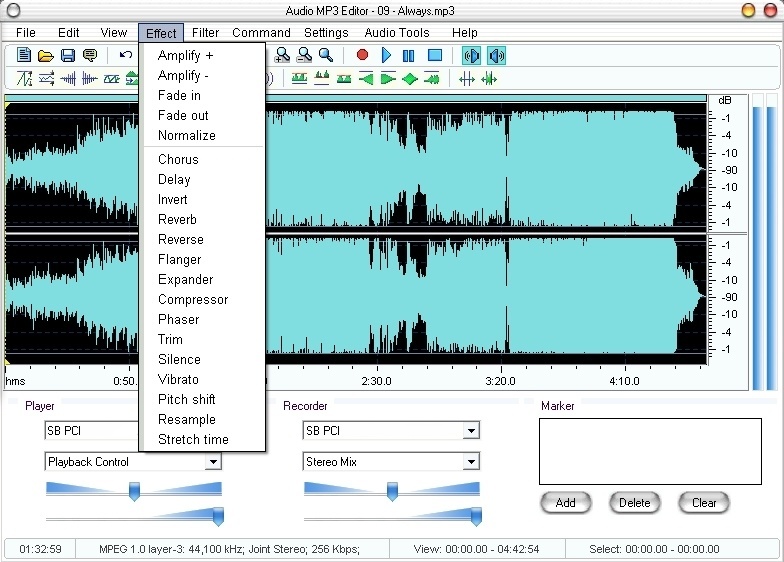Click the speech bubble file info icon

tap(90, 55)
